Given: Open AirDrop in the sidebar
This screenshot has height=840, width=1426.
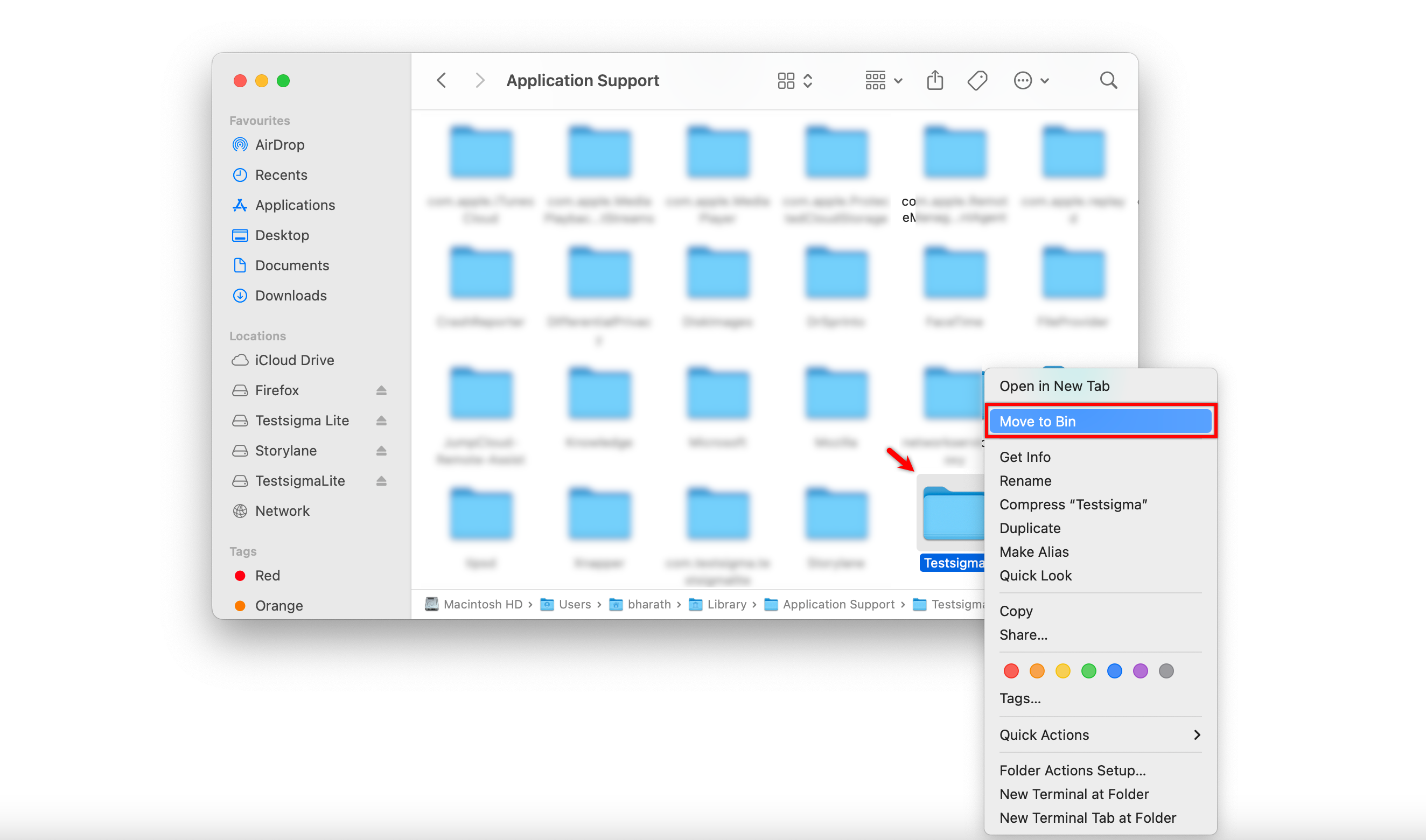Looking at the screenshot, I should [279, 145].
